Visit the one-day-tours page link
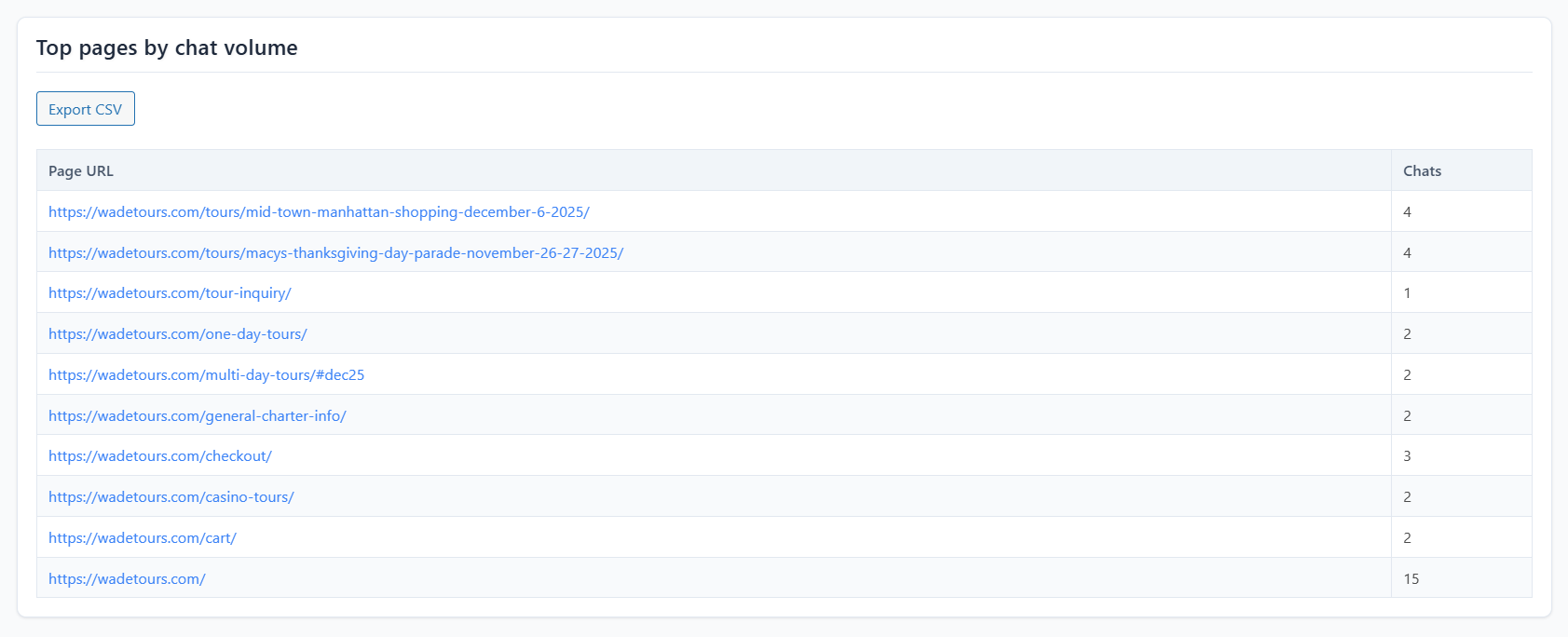Viewport: 1568px width, 637px height. tap(177, 334)
